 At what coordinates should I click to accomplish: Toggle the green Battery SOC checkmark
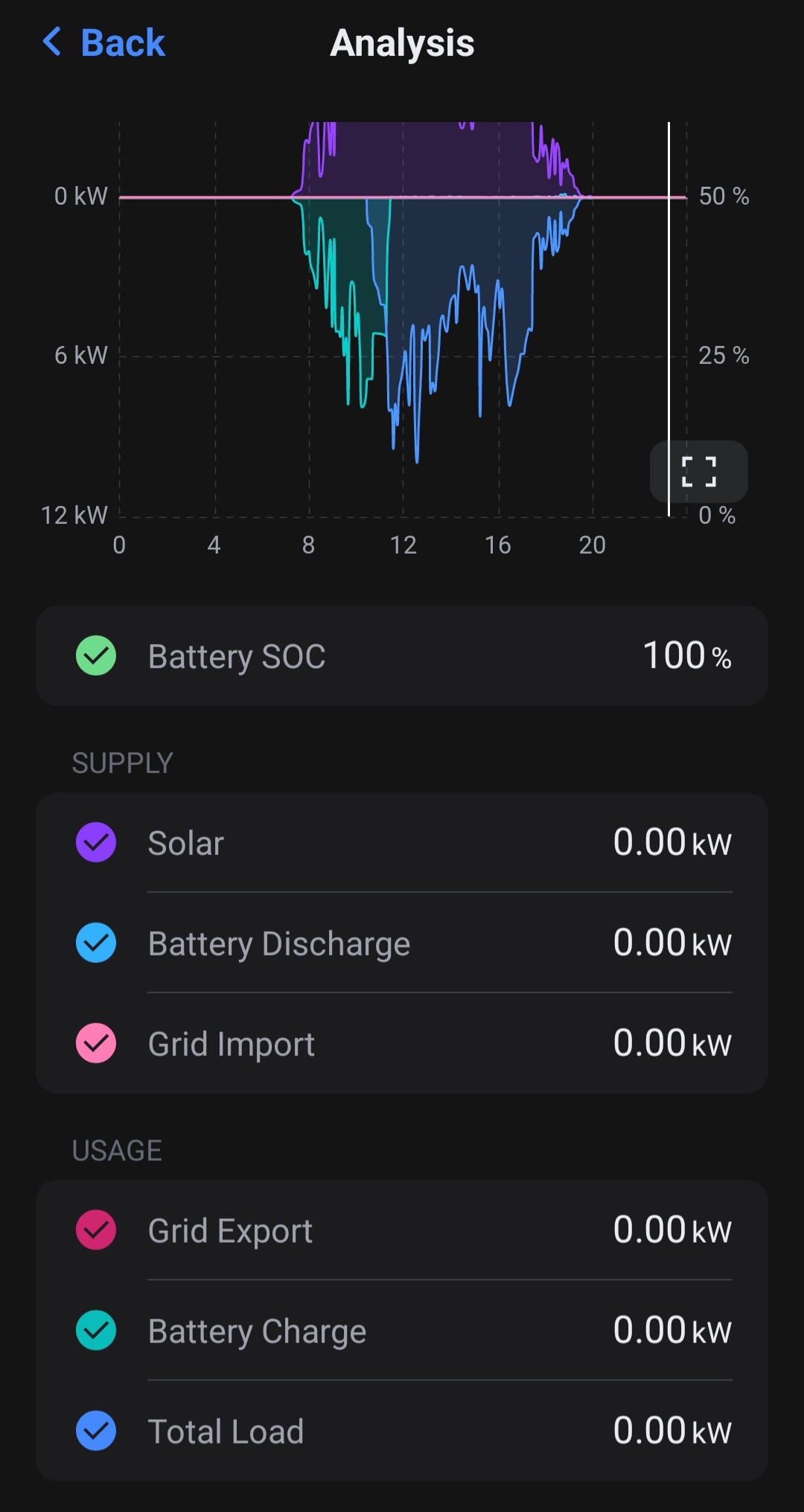coord(96,656)
